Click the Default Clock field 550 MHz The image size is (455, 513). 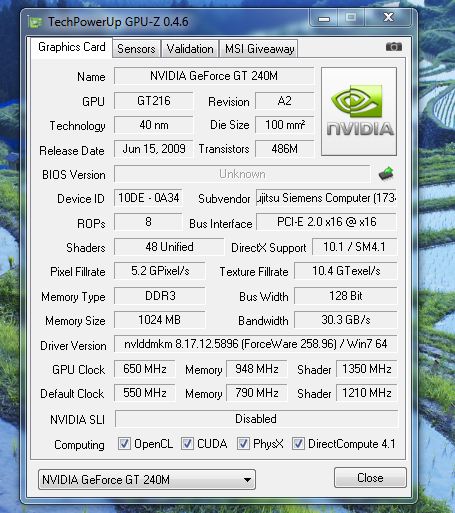point(145,393)
